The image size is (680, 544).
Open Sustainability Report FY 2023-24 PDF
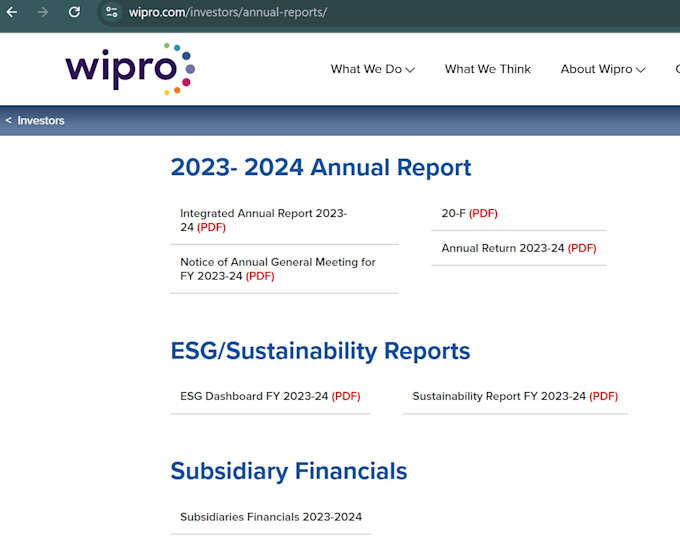(x=515, y=396)
